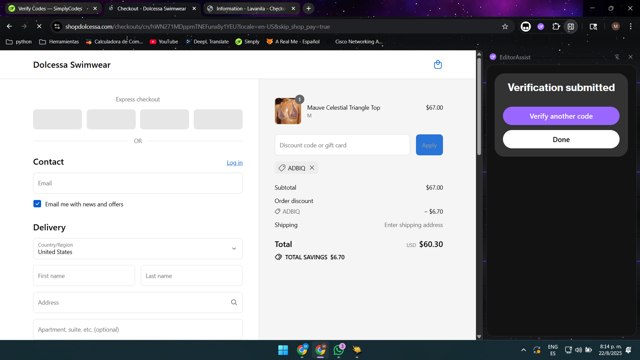640x360 pixels.
Task: Open the taskbar clock and date
Action: 610,350
